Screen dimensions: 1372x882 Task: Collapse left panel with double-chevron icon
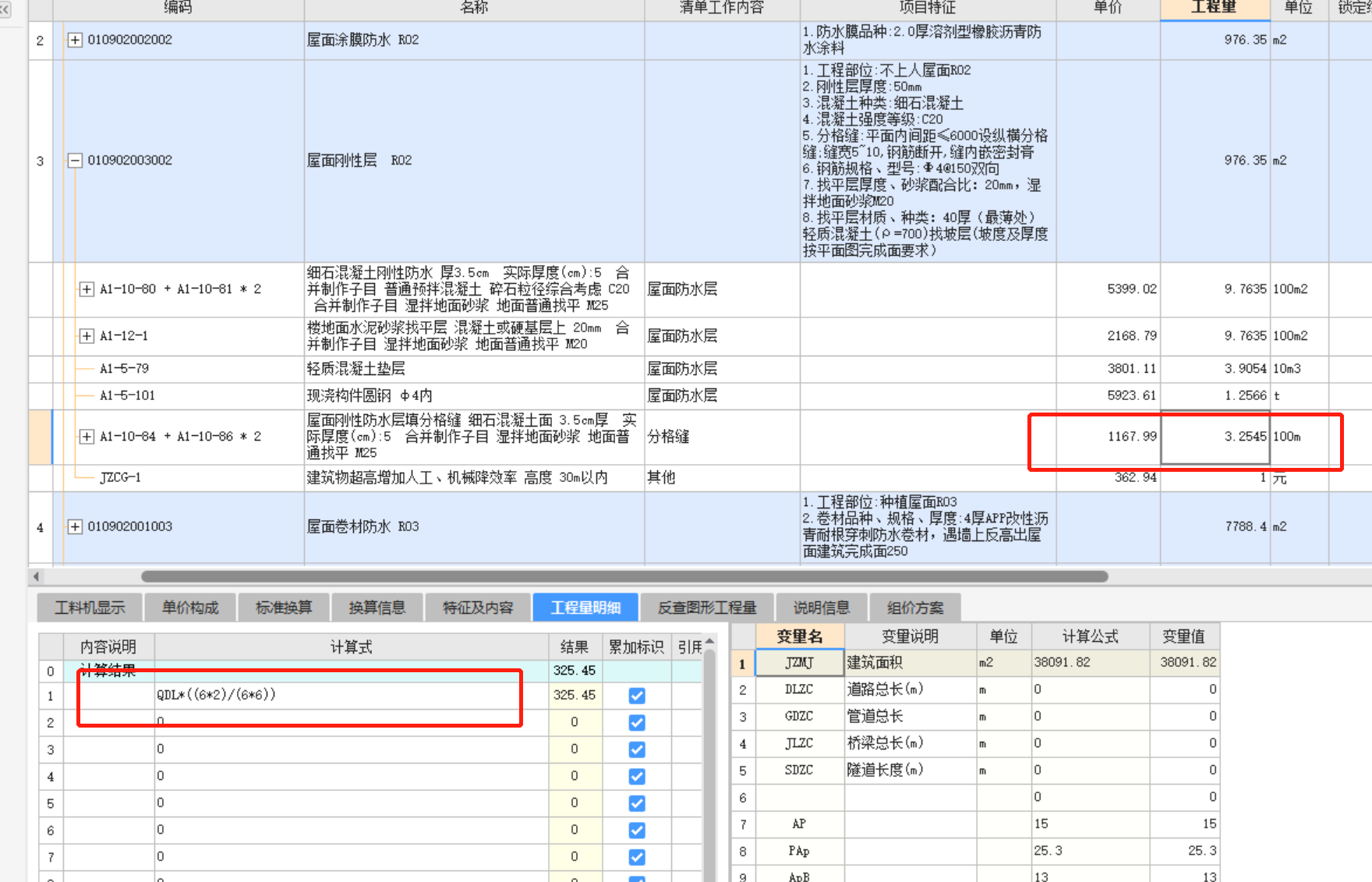click(5, 9)
